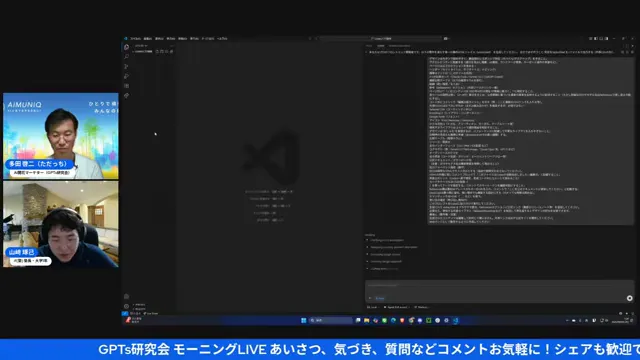Click the chat message input field
The height and width of the screenshot is (360, 640).
(x=499, y=286)
